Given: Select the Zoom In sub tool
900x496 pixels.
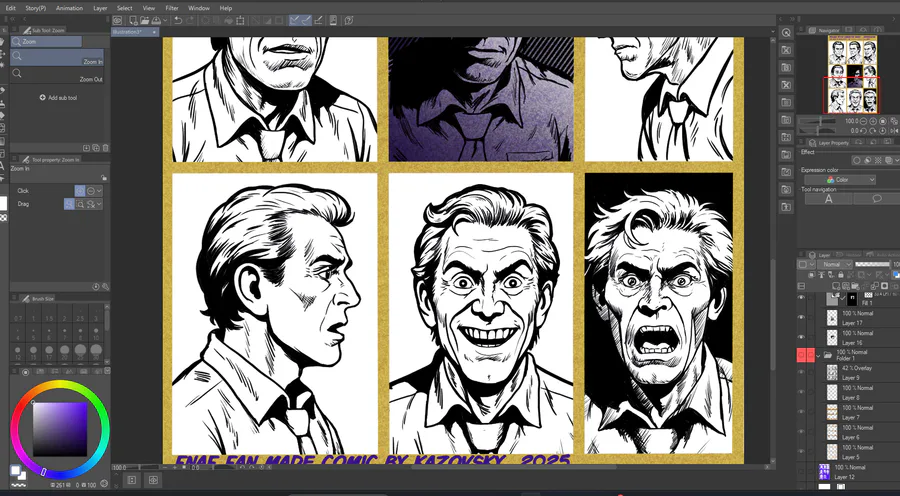Looking at the screenshot, I should tap(57, 57).
